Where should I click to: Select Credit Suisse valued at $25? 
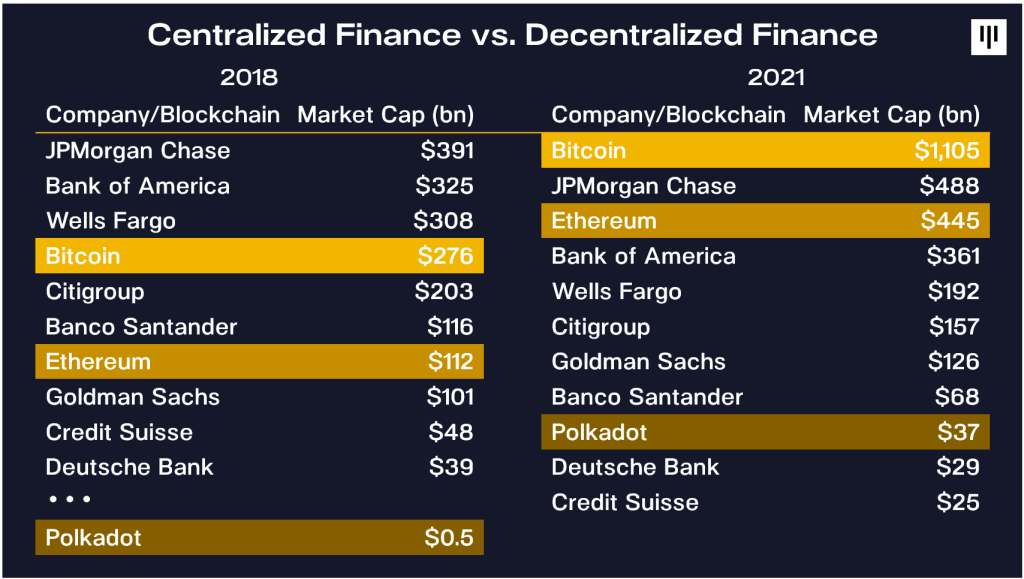coord(765,502)
